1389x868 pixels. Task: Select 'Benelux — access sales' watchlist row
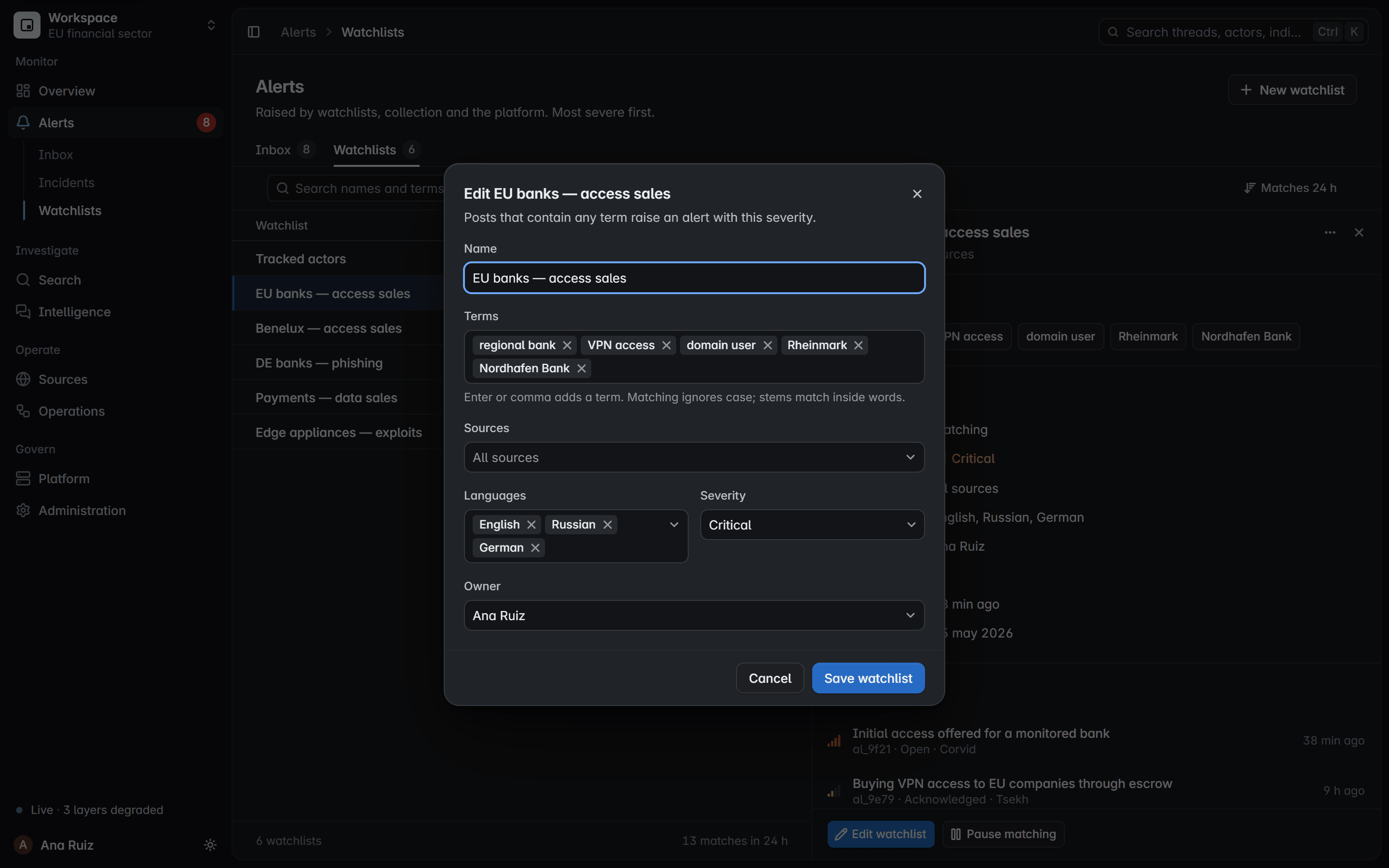click(339, 328)
